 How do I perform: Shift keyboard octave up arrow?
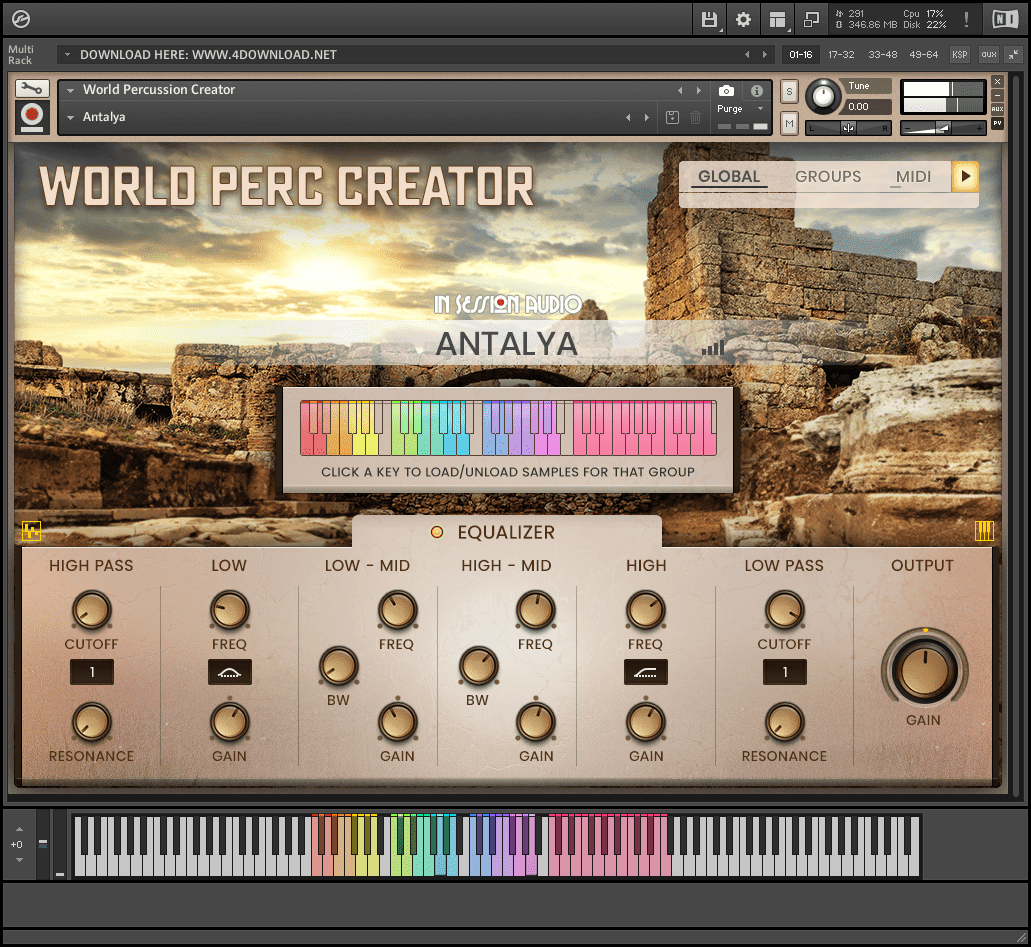pyautogui.click(x=19, y=829)
